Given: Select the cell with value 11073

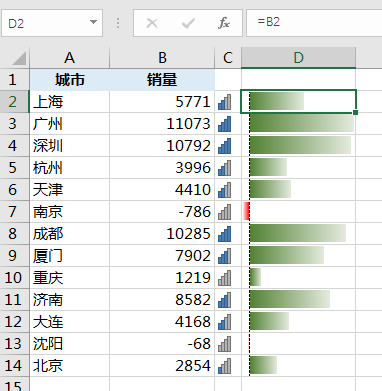Looking at the screenshot, I should point(162,124).
